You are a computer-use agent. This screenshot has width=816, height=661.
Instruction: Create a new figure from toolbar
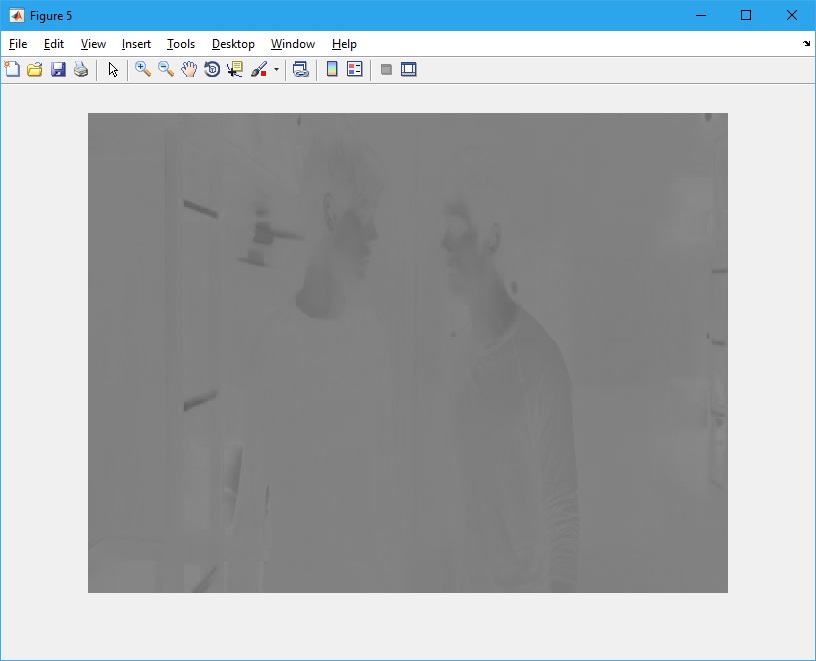point(12,69)
